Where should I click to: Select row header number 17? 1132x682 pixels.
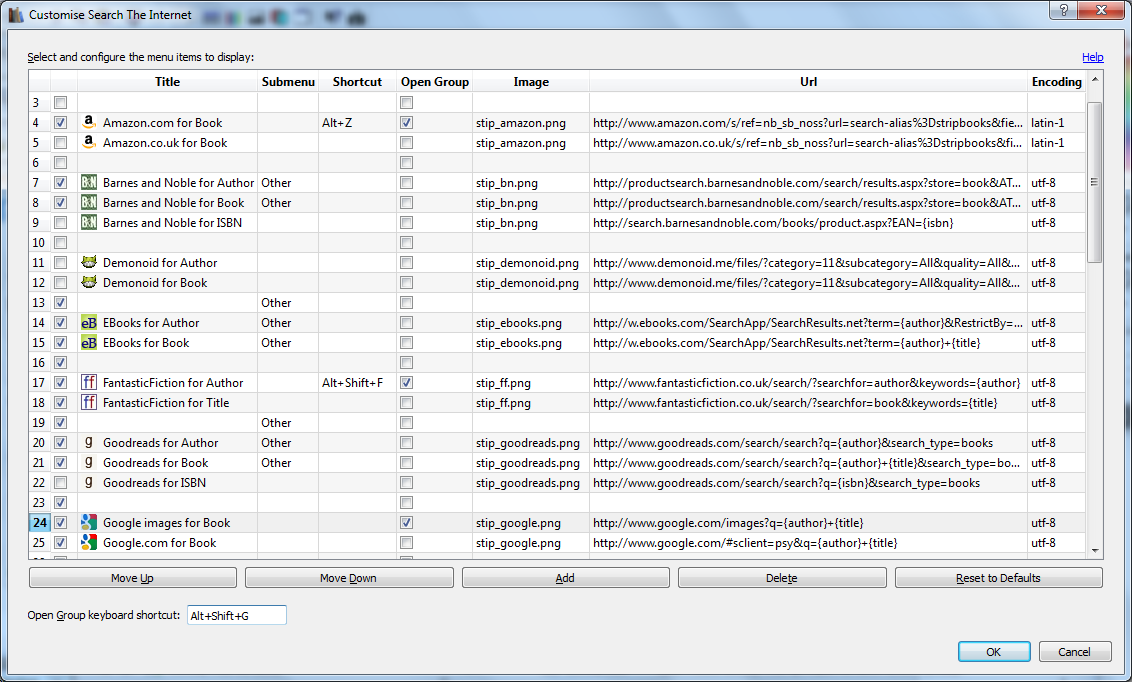coord(39,382)
